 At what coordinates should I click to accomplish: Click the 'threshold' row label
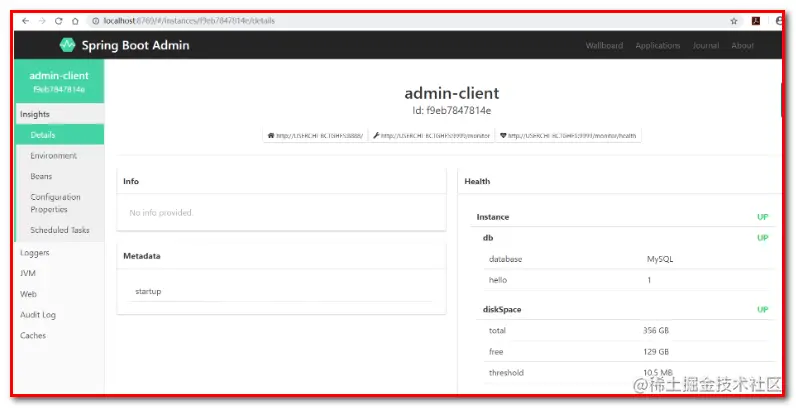pos(506,372)
